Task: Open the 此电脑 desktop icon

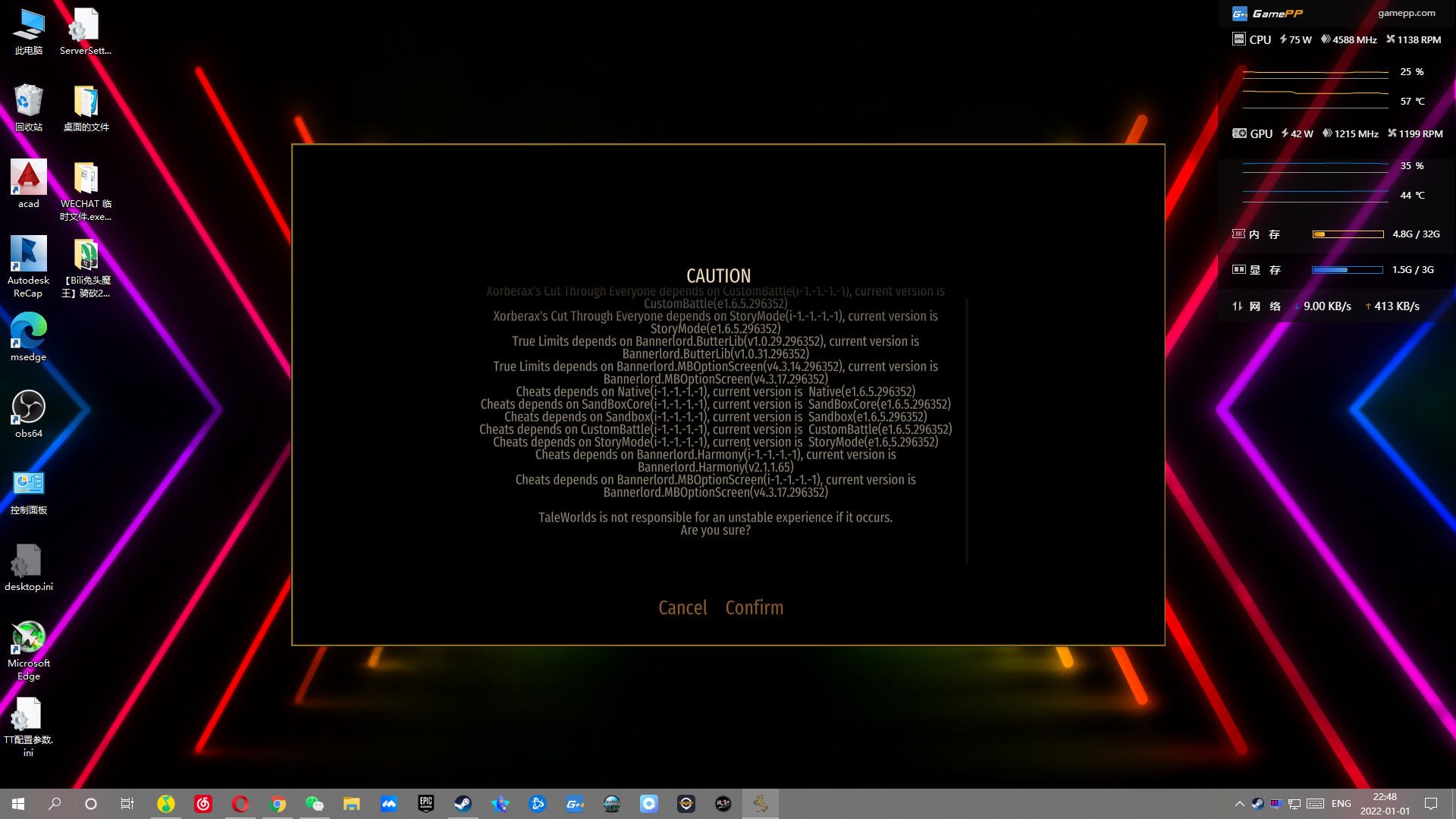Action: [29, 32]
